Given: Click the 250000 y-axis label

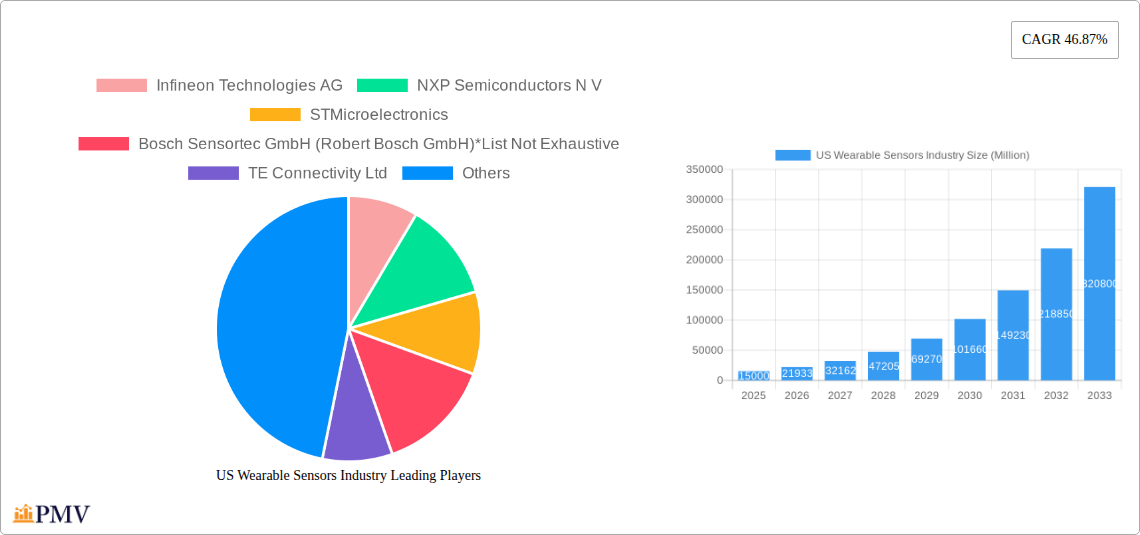Looking at the screenshot, I should 705,230.
